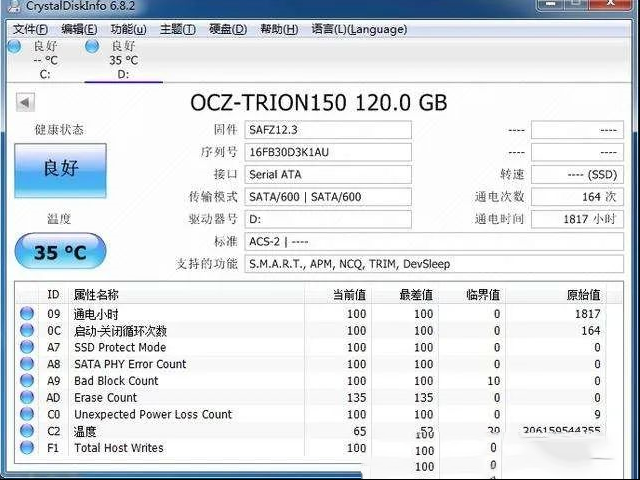Image resolution: width=640 pixels, height=480 pixels.
Task: Click the supported features field with S.M.A.R.T.
Action: 434,264
